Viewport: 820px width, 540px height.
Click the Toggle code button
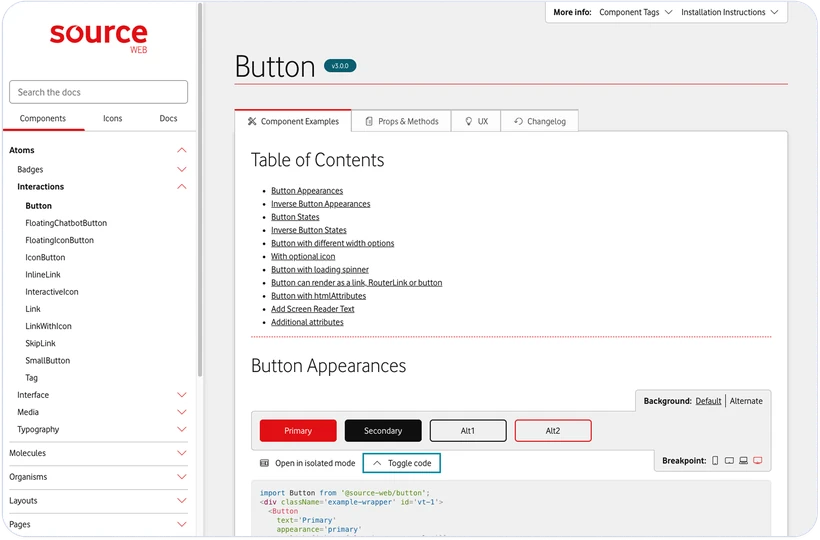point(402,464)
